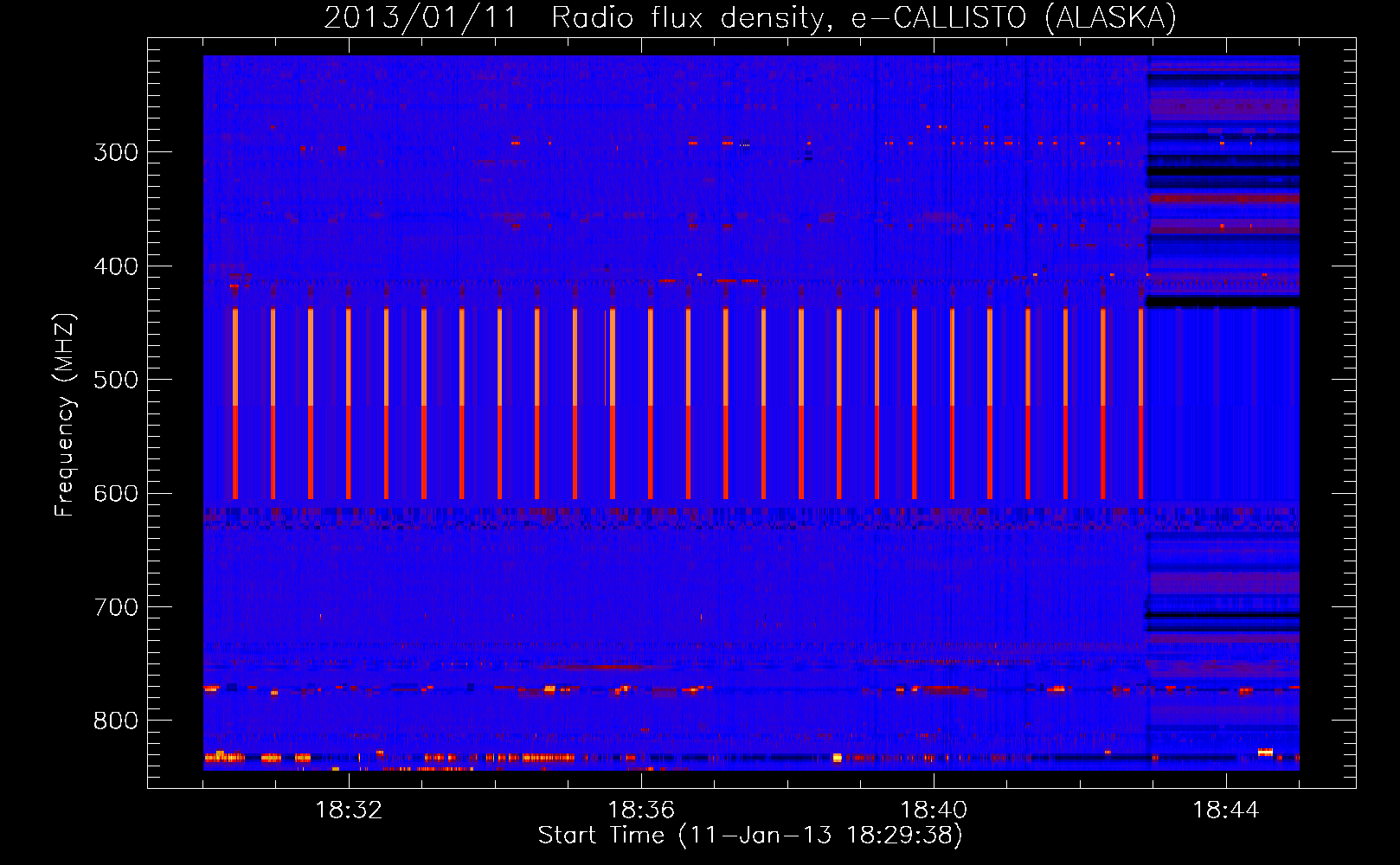Select the 600 frequency tick label
Image resolution: width=1400 pixels, height=865 pixels.
[x=116, y=494]
